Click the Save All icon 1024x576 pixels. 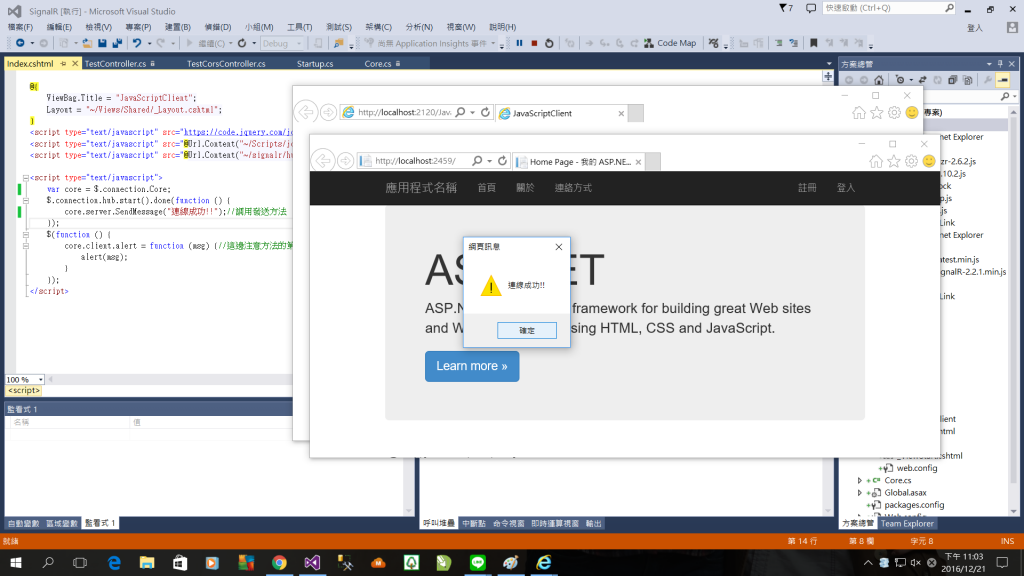(117, 43)
